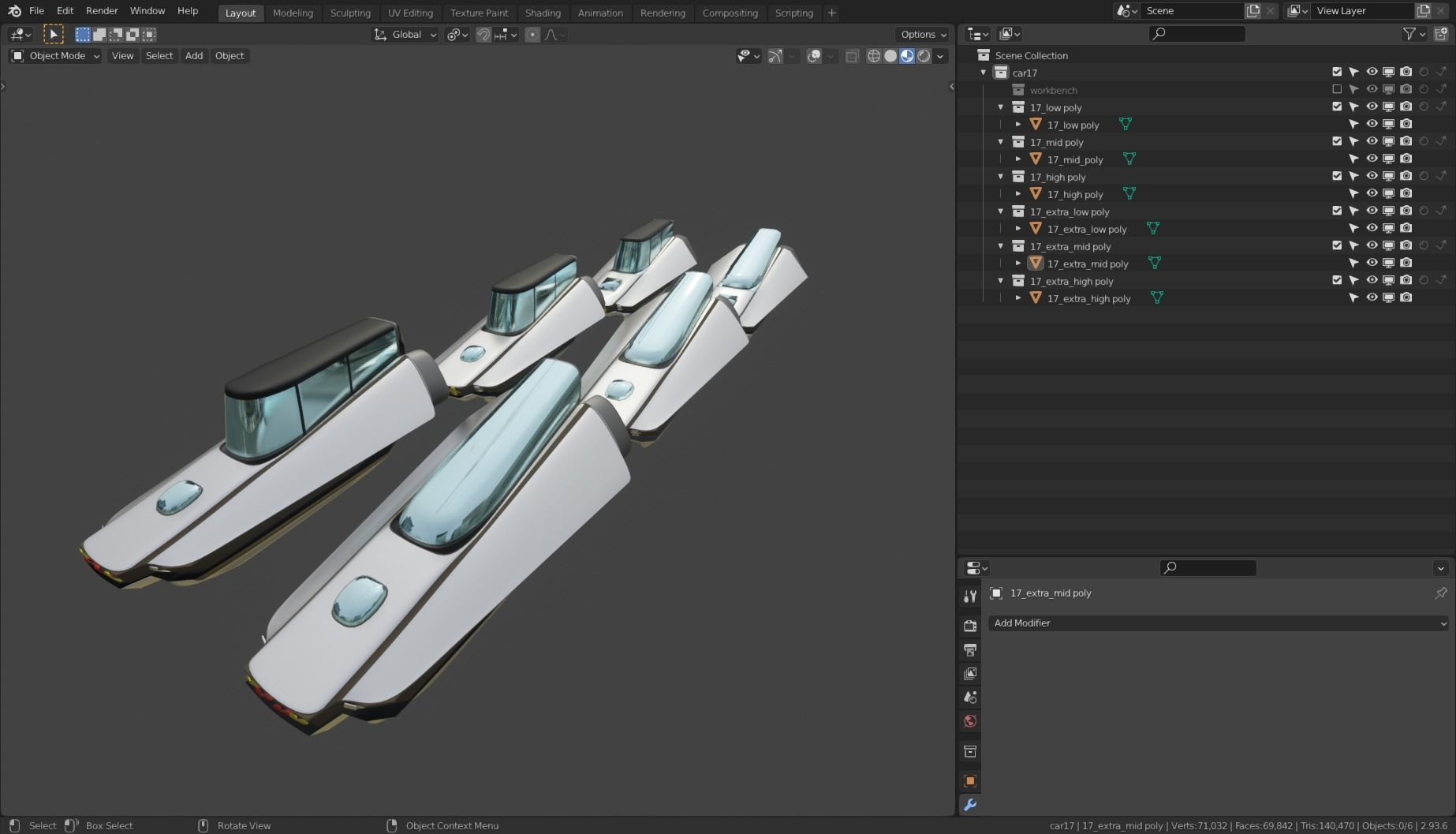This screenshot has height=834, width=1456.
Task: Toggle viewport overlays icon
Action: click(814, 56)
